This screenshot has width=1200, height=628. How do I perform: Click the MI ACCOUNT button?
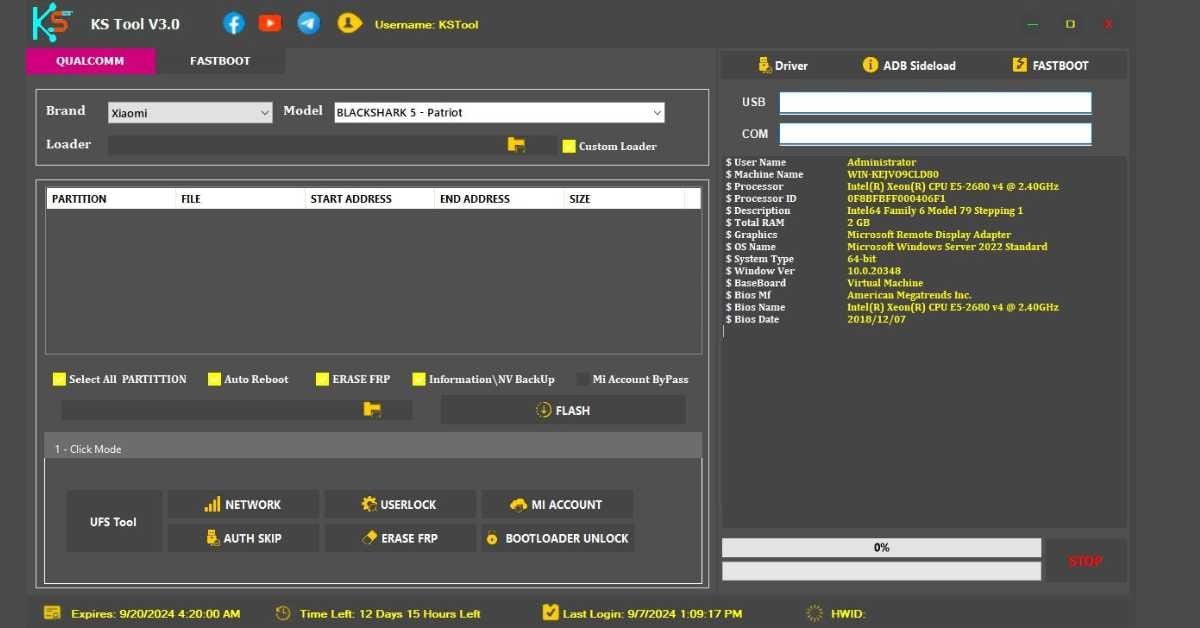[557, 505]
